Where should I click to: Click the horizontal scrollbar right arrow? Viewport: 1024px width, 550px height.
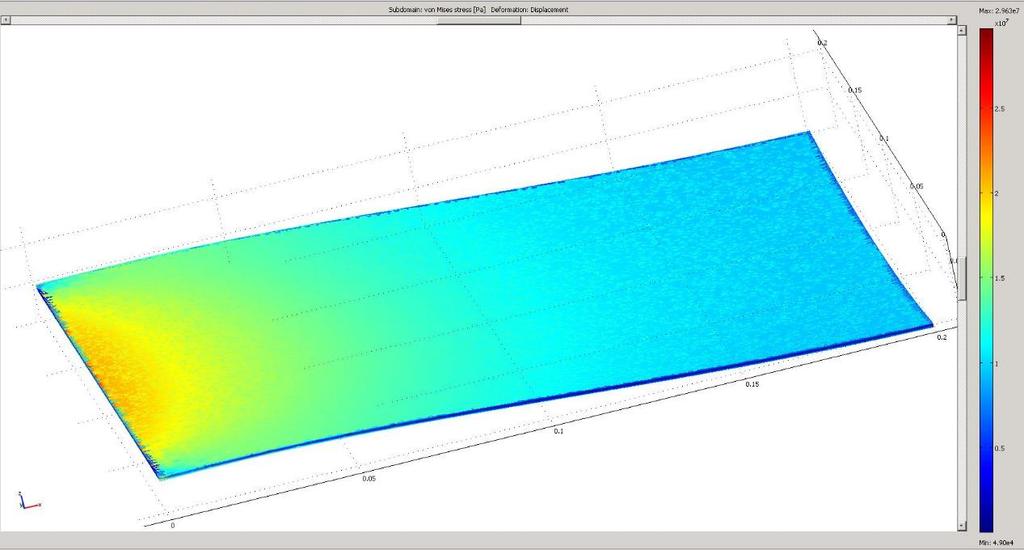click(952, 20)
